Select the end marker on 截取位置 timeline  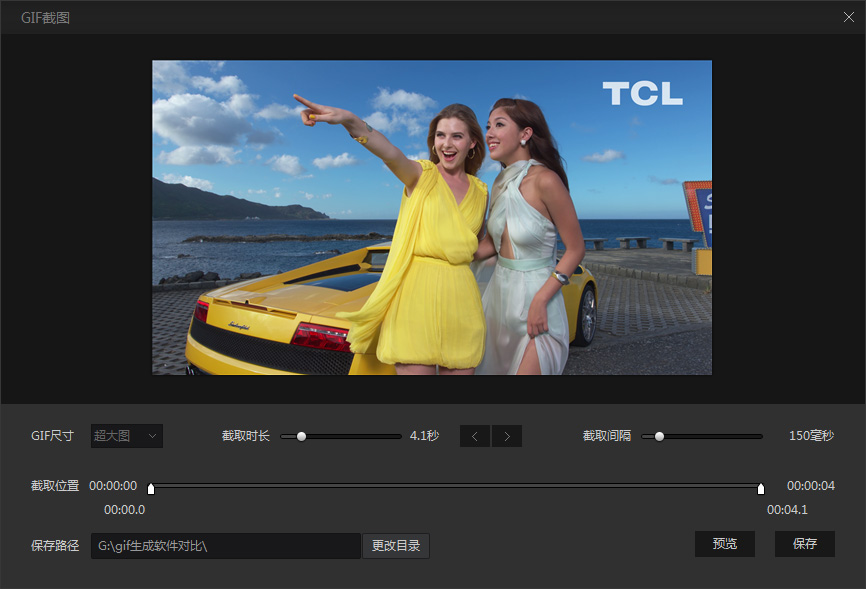click(761, 489)
